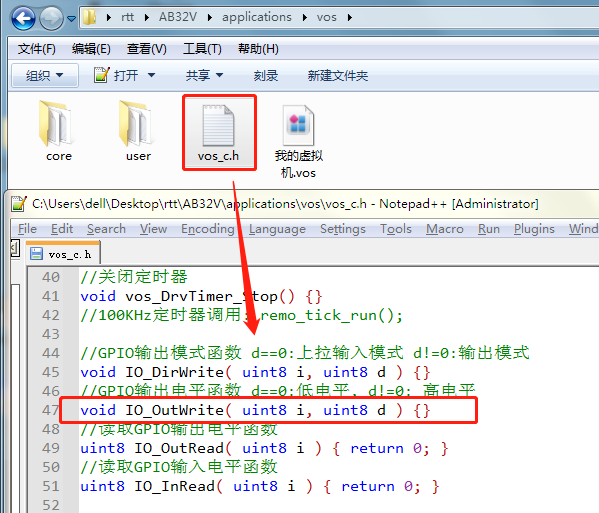Open the 查看(V) menu

pos(147,49)
